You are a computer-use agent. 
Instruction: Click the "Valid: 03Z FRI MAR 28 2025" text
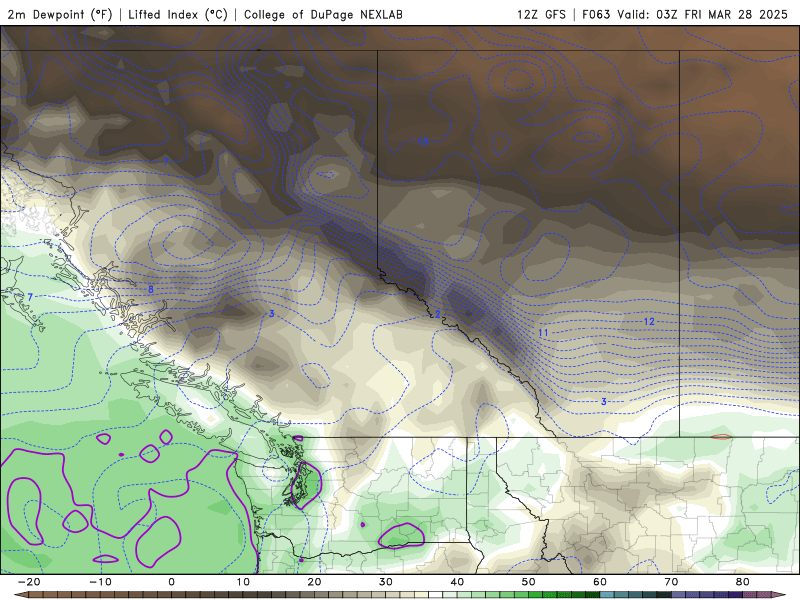(703, 14)
